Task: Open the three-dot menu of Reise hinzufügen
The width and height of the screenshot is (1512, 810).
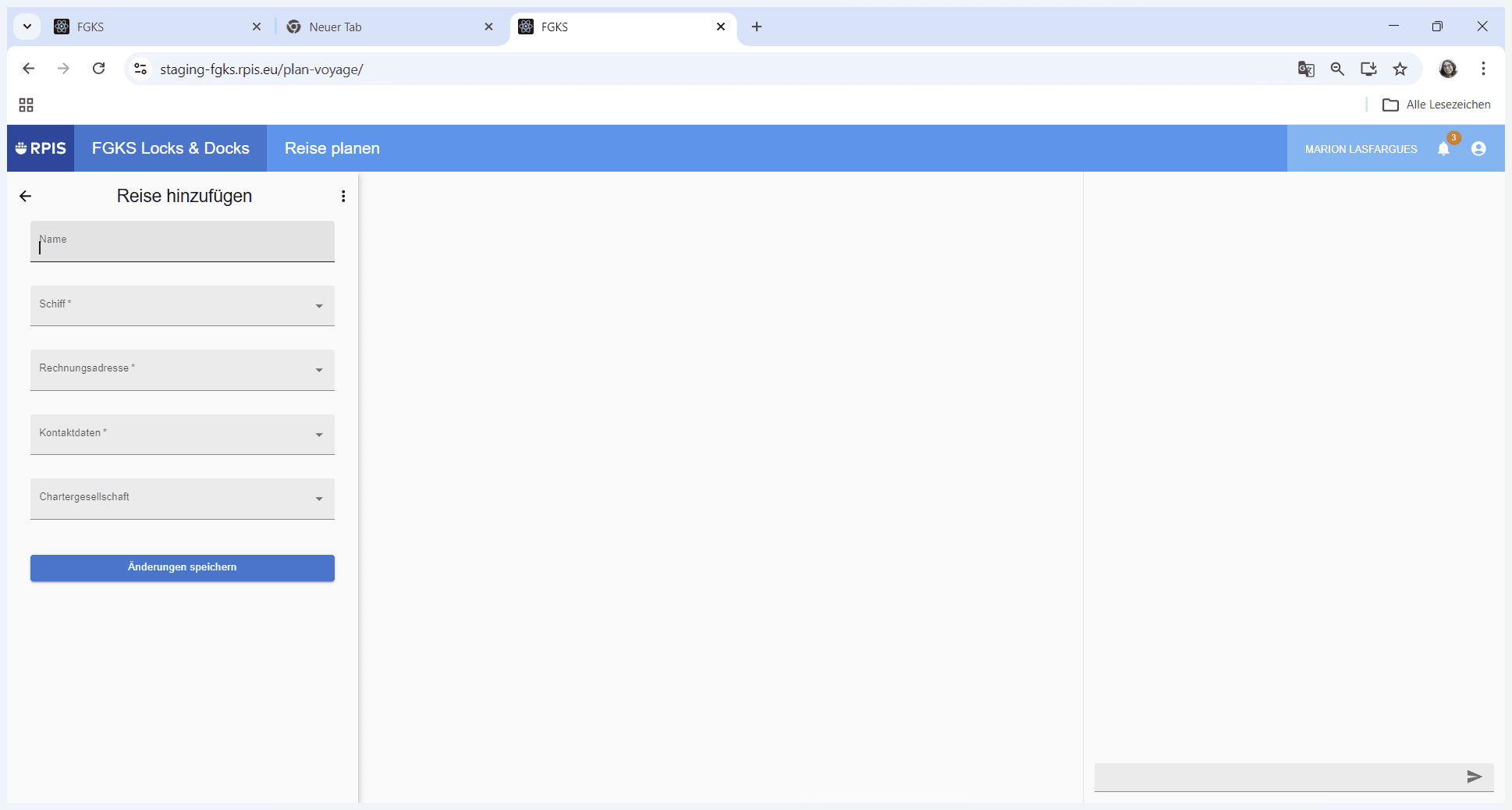Action: click(343, 196)
